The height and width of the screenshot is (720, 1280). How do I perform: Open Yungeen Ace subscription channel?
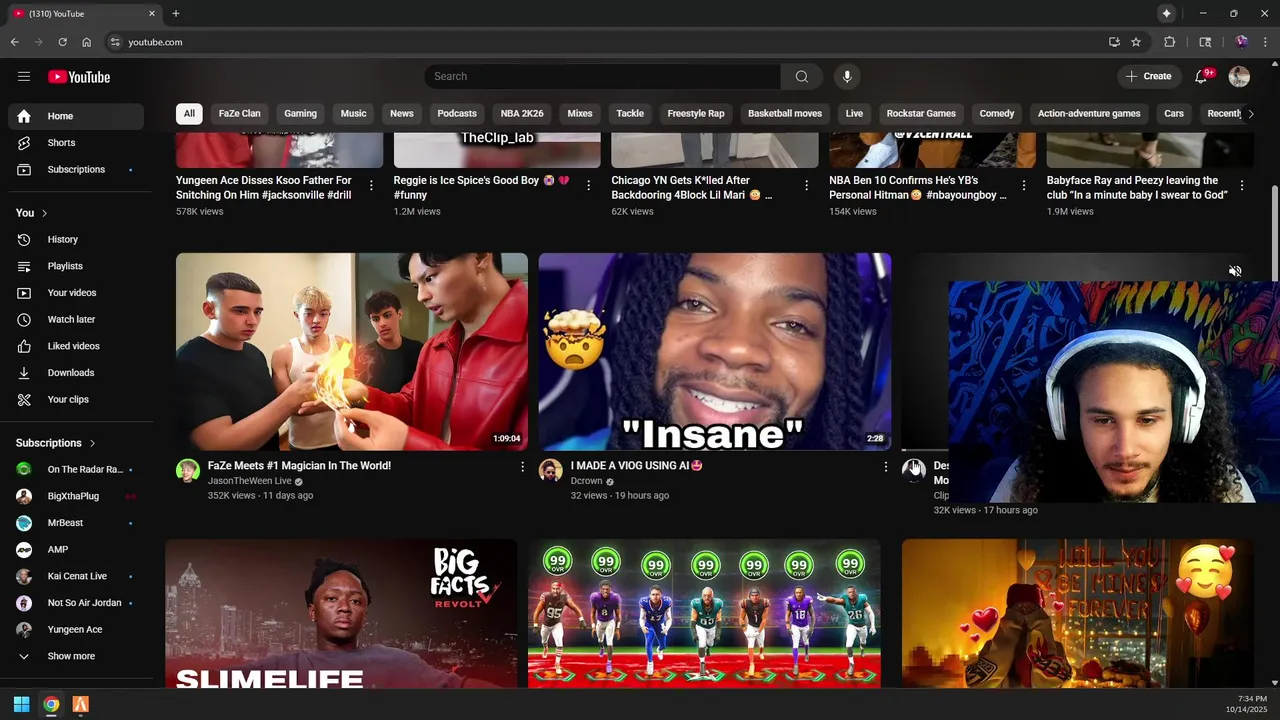tap(76, 630)
